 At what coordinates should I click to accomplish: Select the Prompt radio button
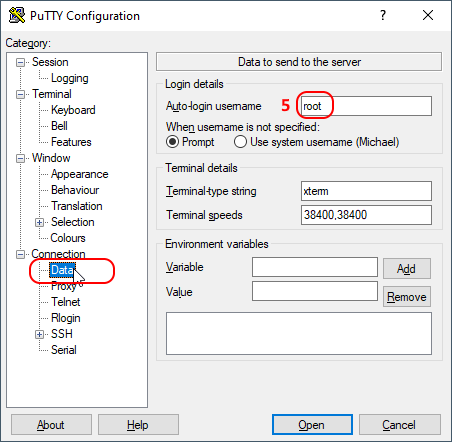point(172,142)
